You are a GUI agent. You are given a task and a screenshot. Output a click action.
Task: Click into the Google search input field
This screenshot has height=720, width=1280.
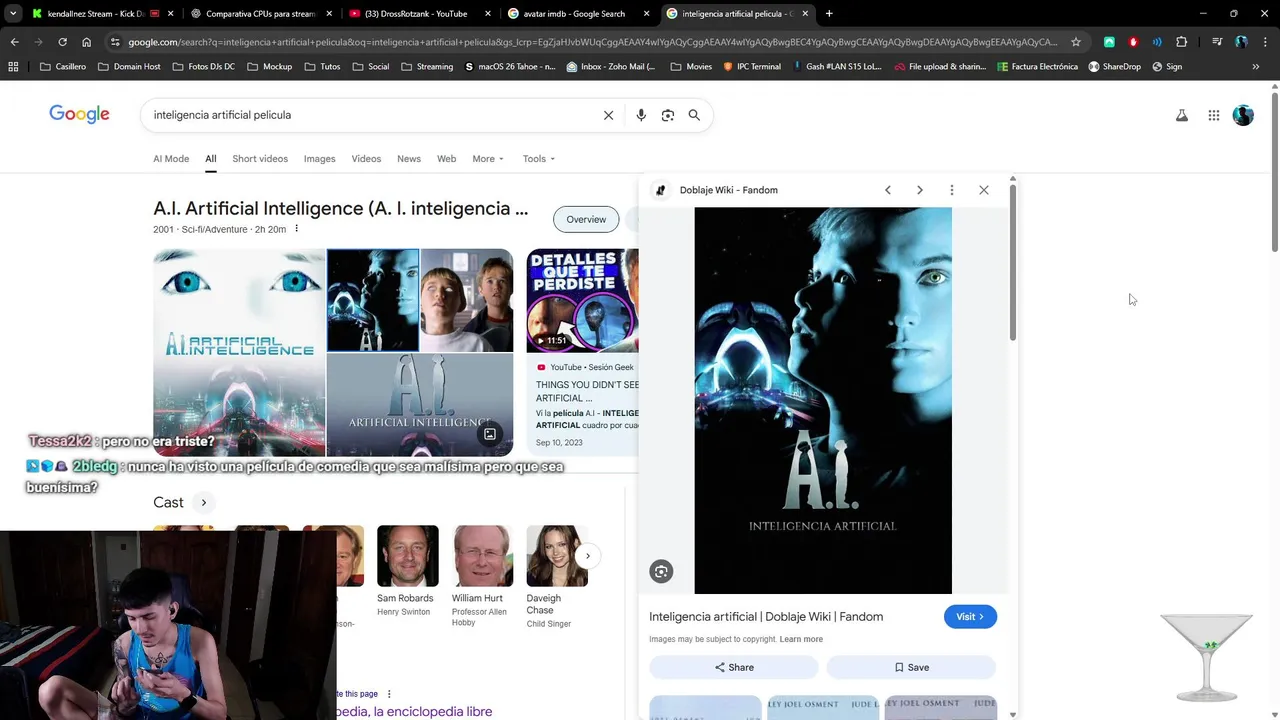tap(370, 115)
